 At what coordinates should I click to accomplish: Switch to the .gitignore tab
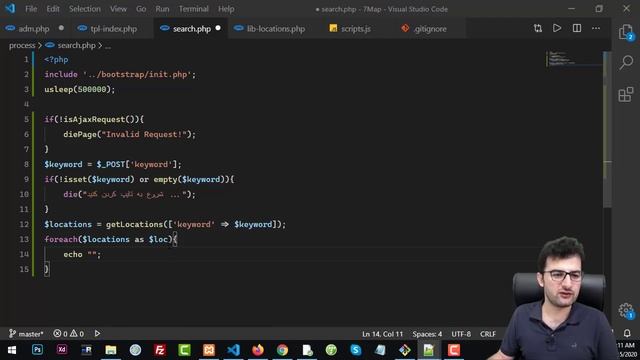[x=430, y=29]
